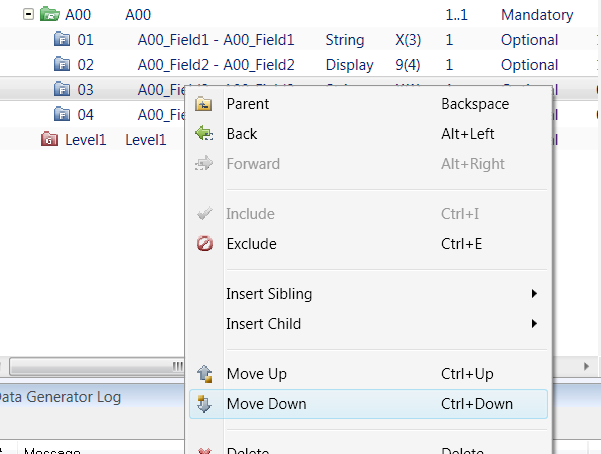This screenshot has height=454, width=601.
Task: Click the field 04 row icon
Action: tap(61, 115)
